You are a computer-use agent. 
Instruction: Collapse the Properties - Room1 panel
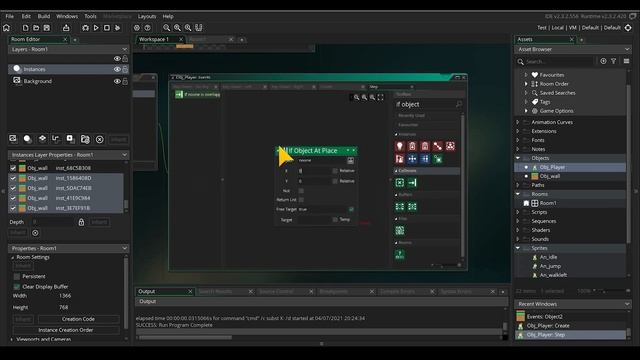tap(124, 248)
